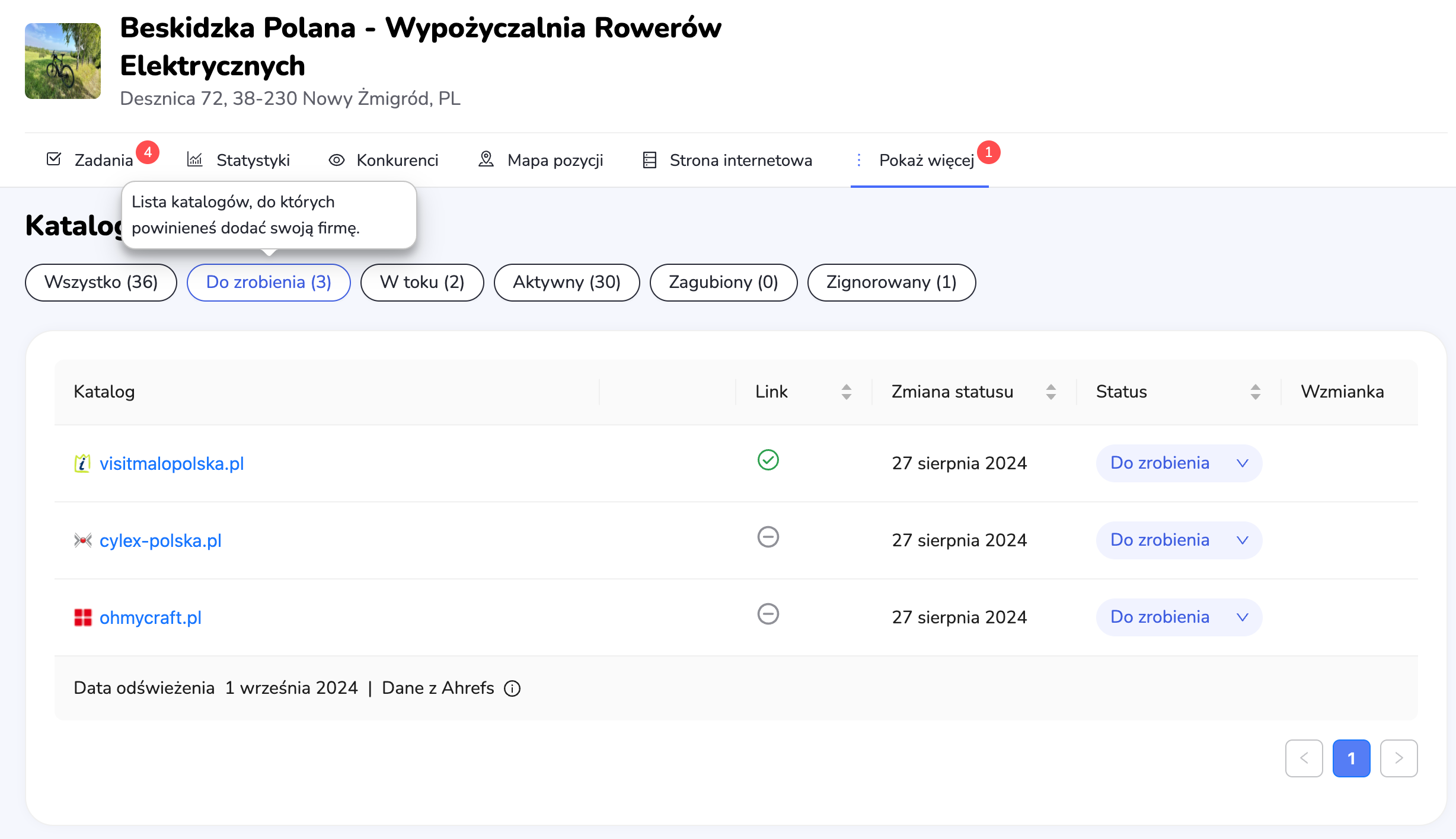The width and height of the screenshot is (1456, 839).
Task: Open the Pokaż więcej tab
Action: point(925,161)
